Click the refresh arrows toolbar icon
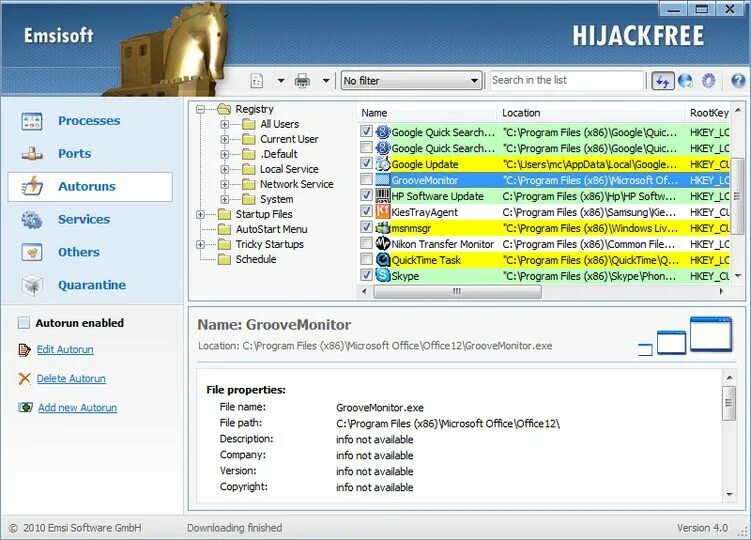 click(663, 80)
